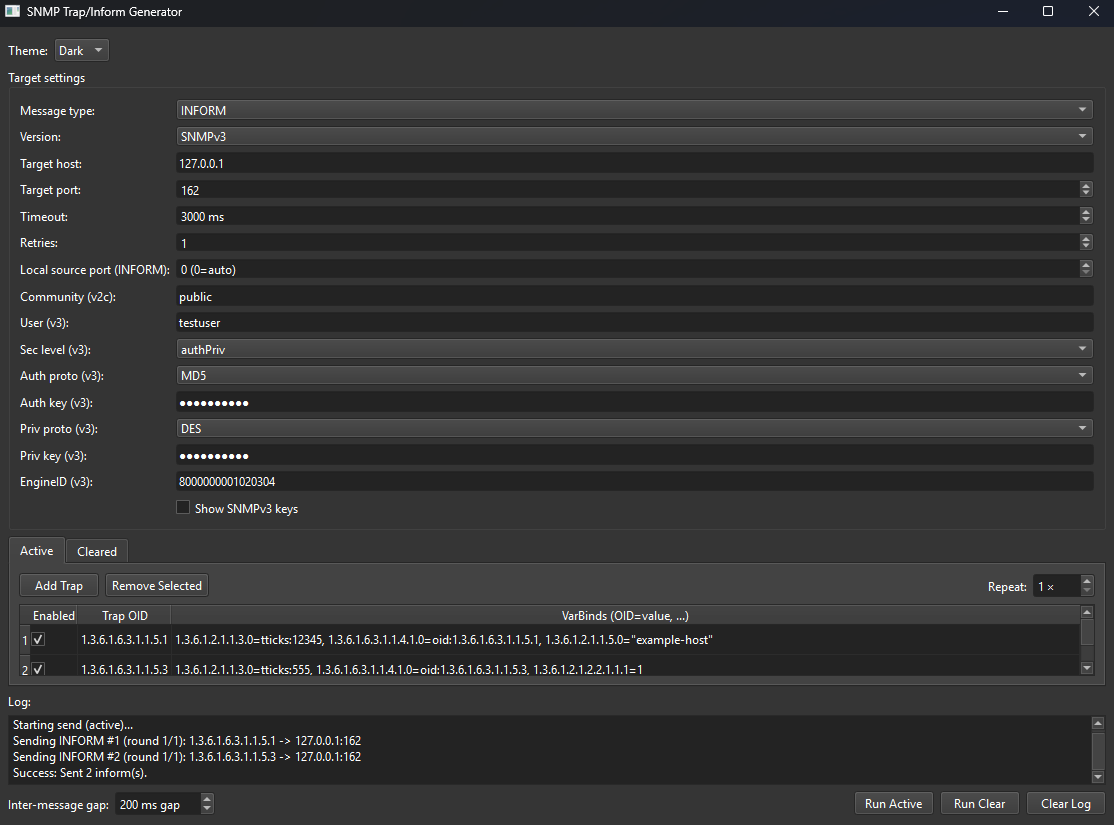1114x825 pixels.
Task: Increase Target port with its up stepper
Action: pyautogui.click(x=1086, y=184)
